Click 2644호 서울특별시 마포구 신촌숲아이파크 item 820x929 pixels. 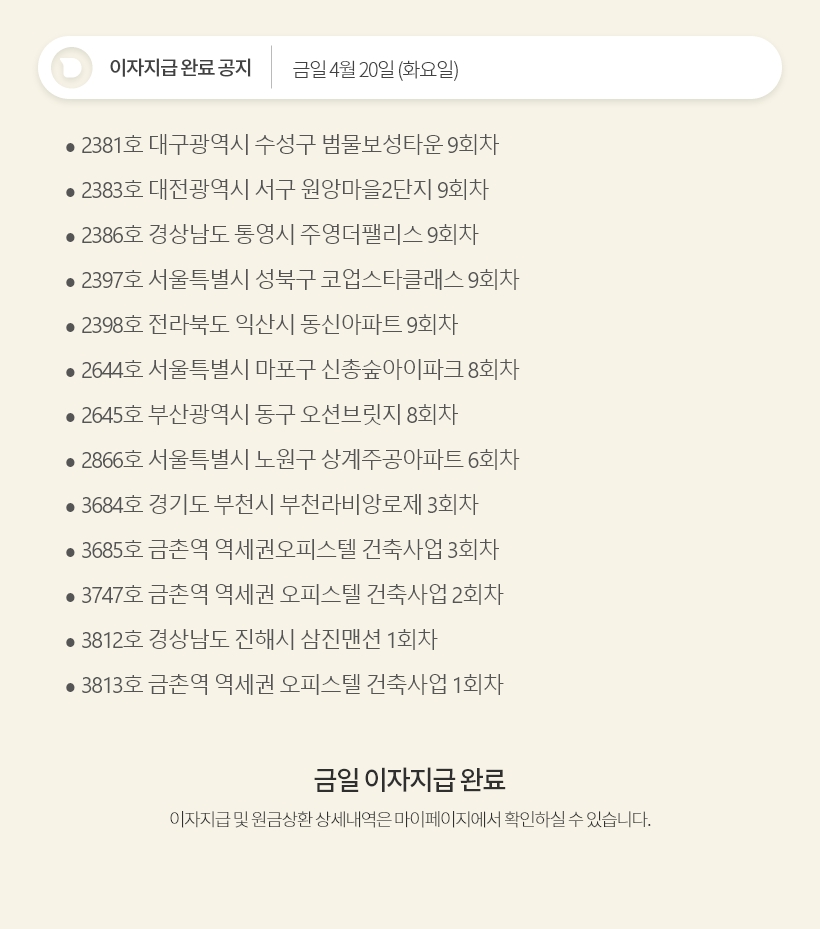pos(299,370)
